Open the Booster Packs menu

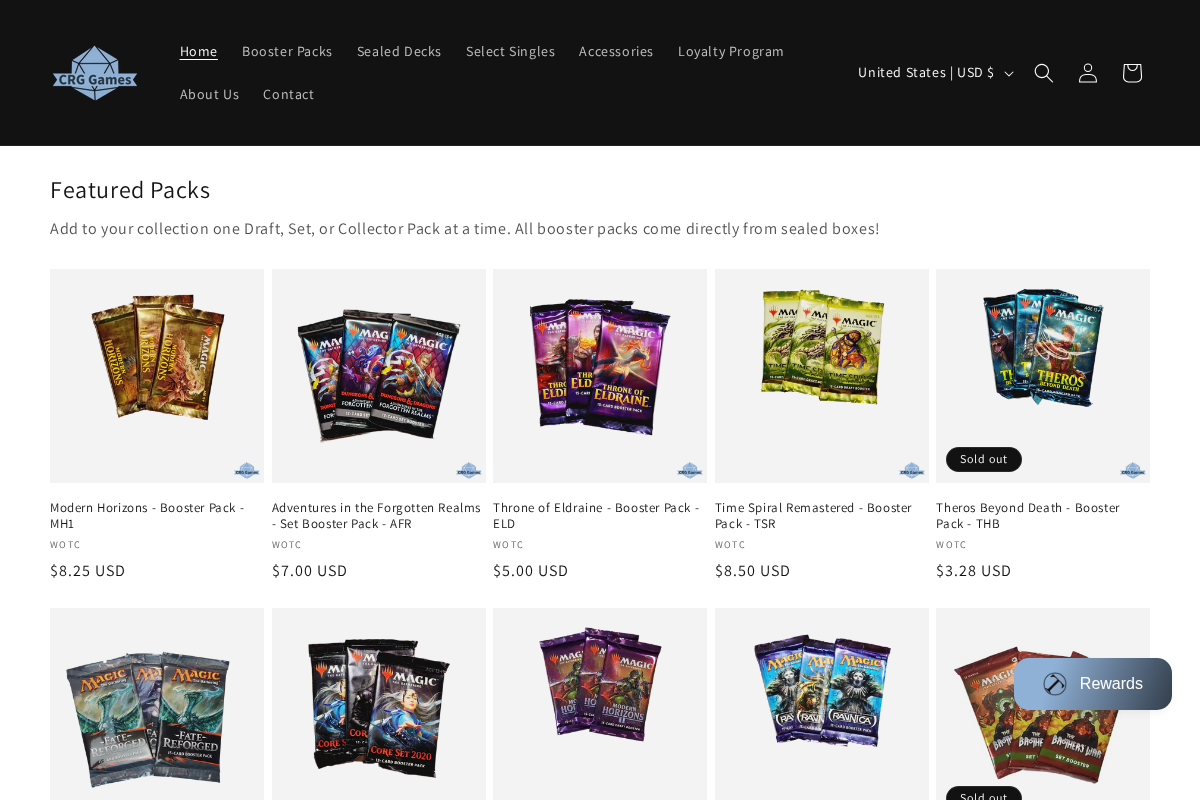pos(287,50)
